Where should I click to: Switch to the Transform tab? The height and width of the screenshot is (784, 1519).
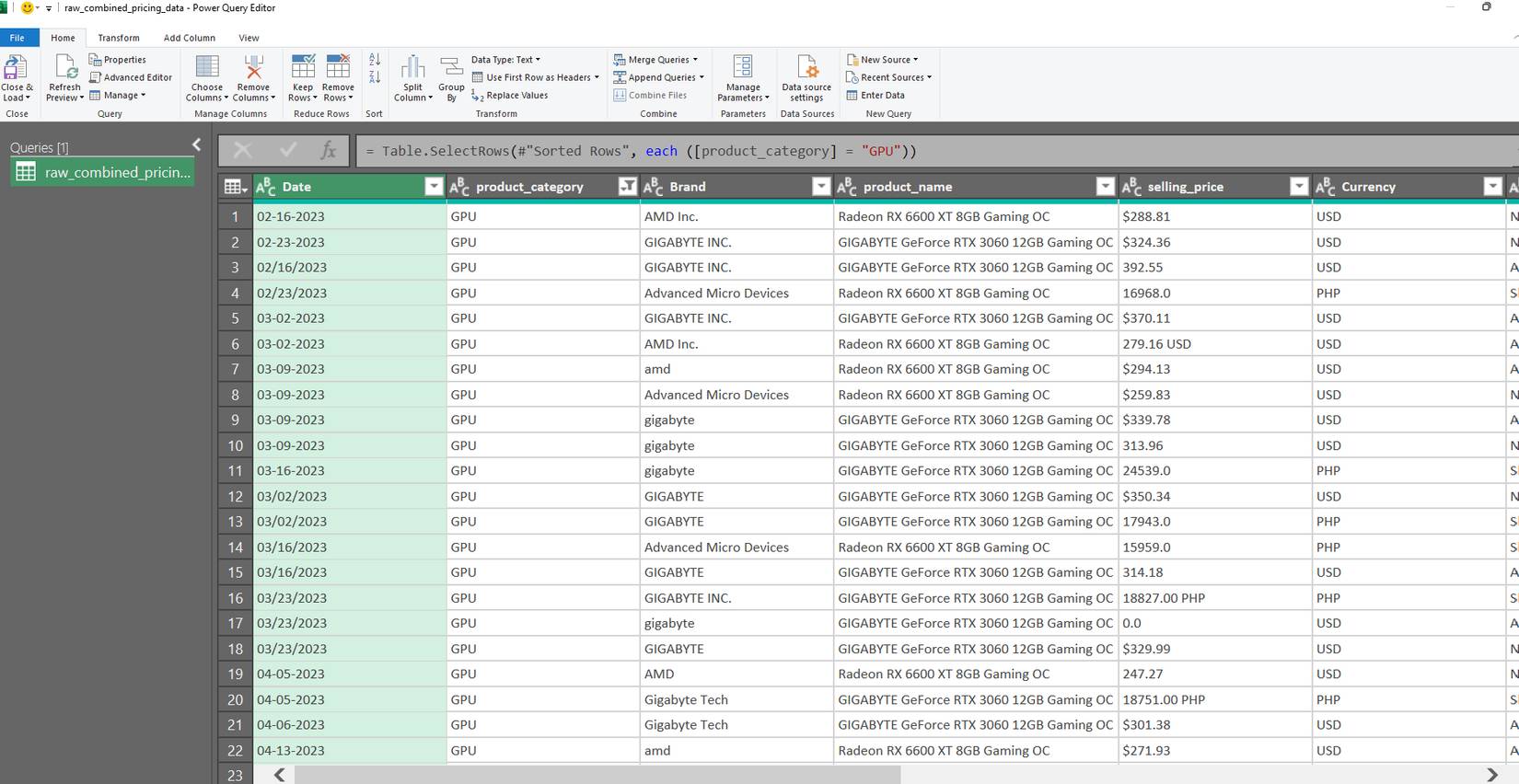pyautogui.click(x=119, y=38)
